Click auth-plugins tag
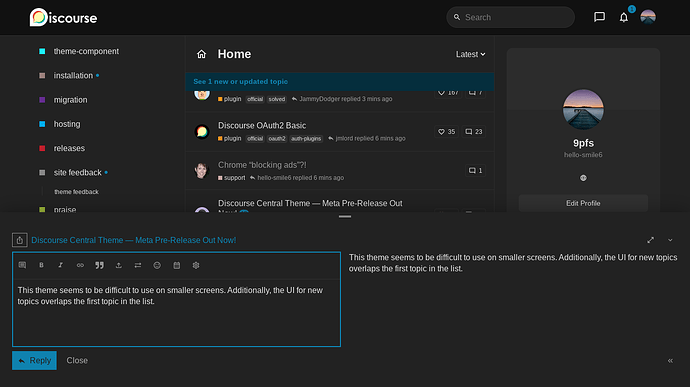Screen dimensions: 690x387 pos(306,139)
